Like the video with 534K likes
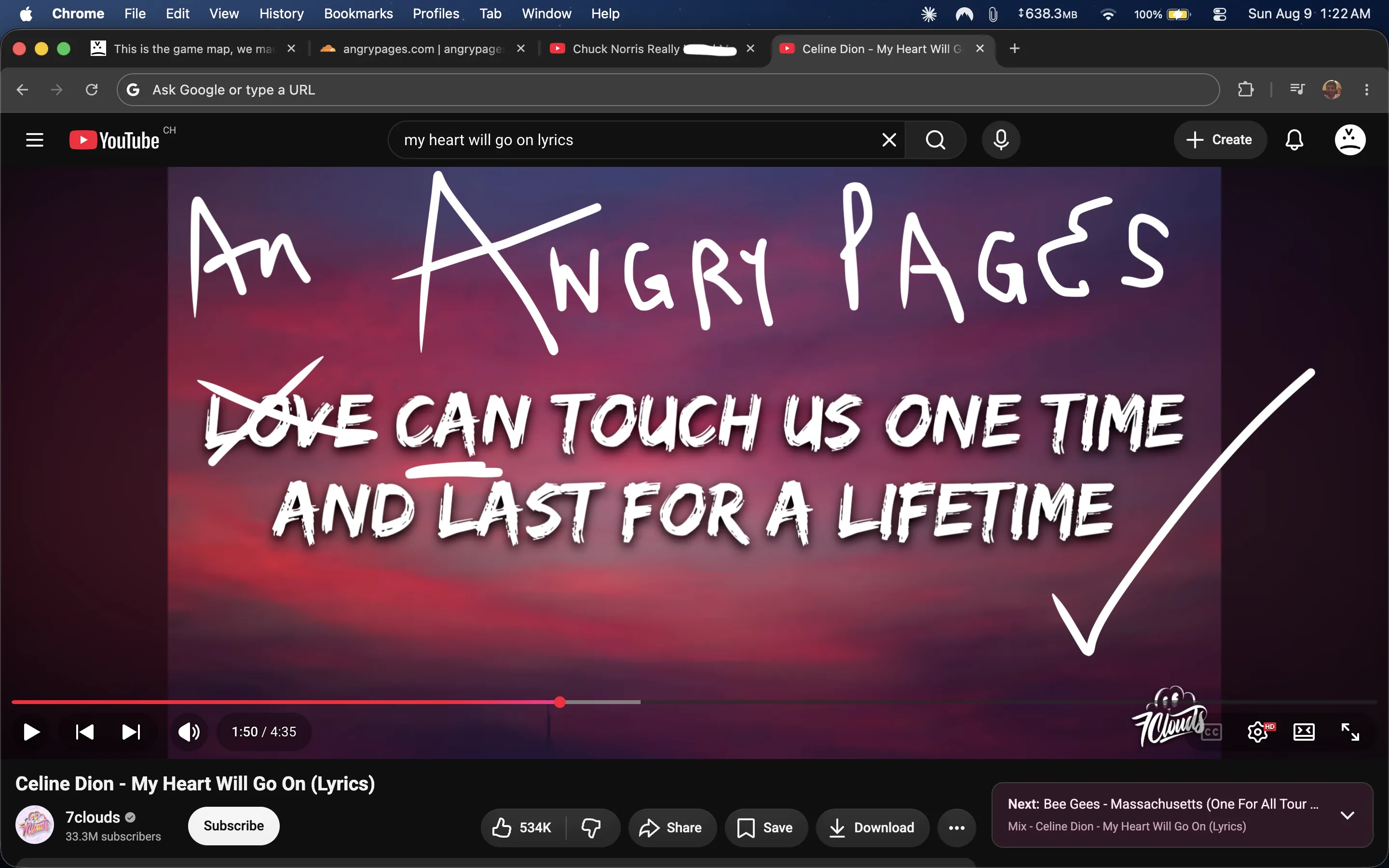 [x=522, y=827]
